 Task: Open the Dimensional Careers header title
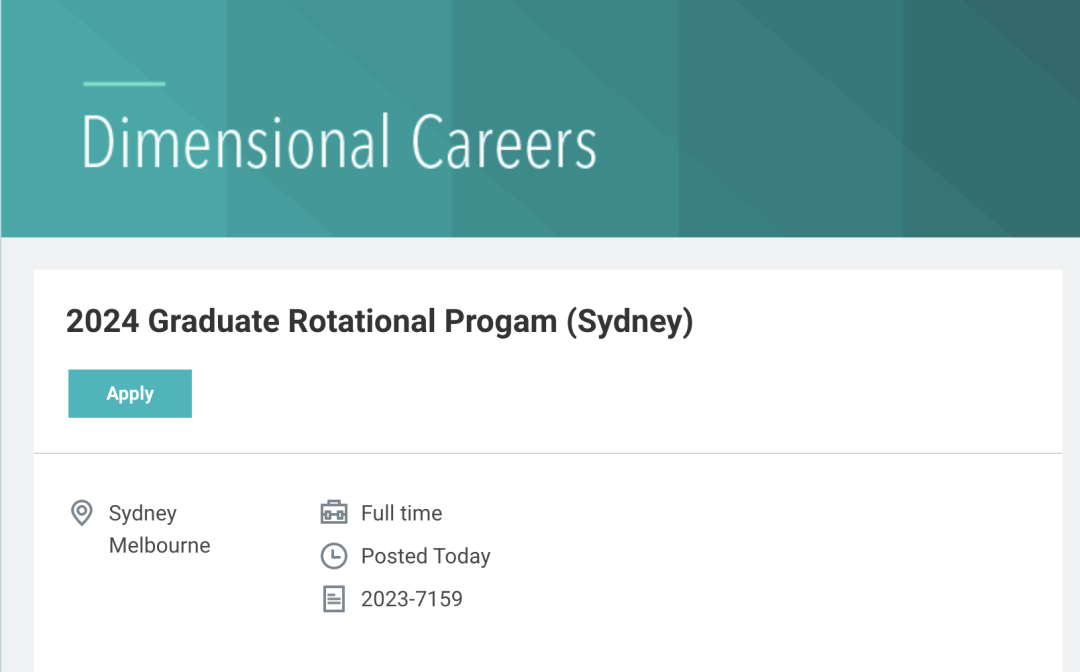339,143
